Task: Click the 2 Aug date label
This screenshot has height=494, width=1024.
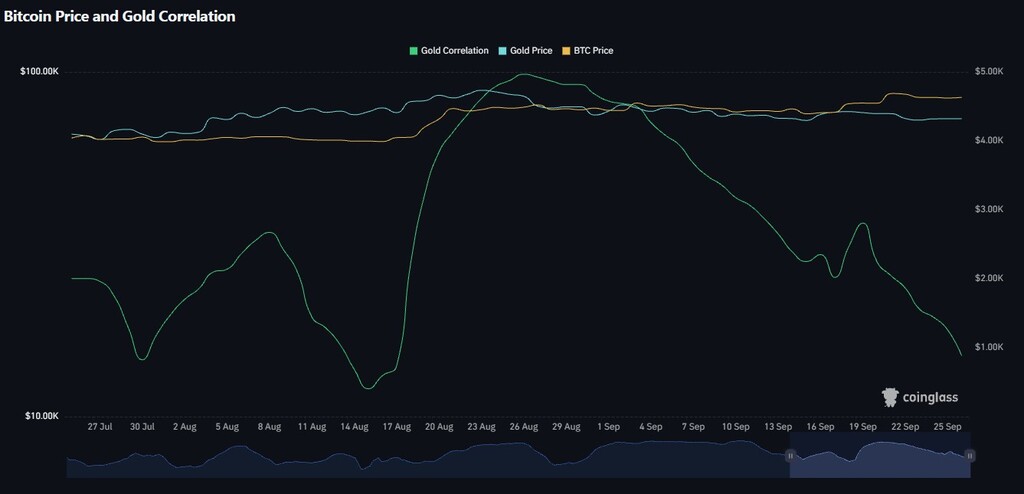Action: (x=184, y=427)
